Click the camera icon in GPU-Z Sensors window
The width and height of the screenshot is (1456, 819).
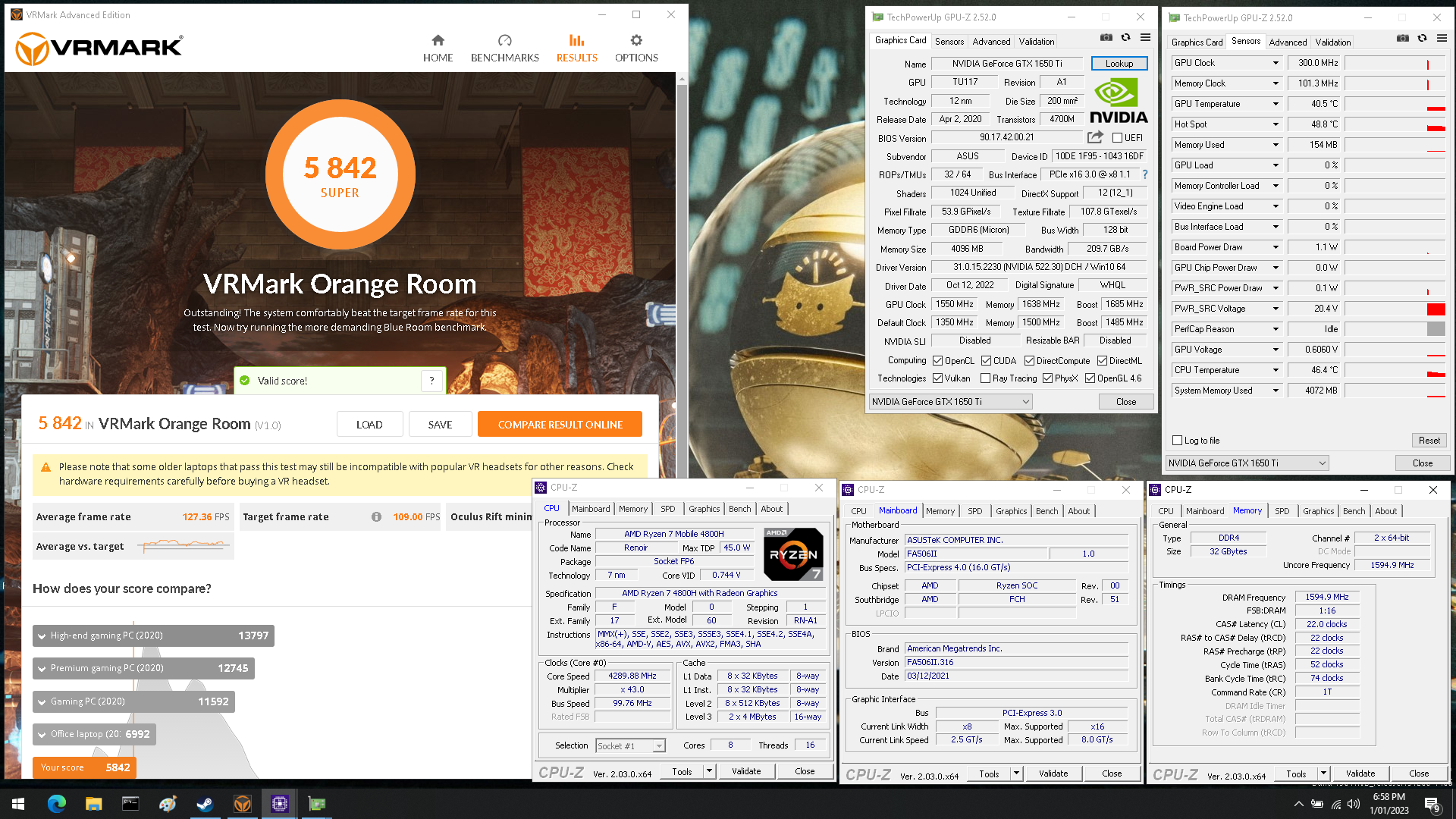click(1403, 38)
